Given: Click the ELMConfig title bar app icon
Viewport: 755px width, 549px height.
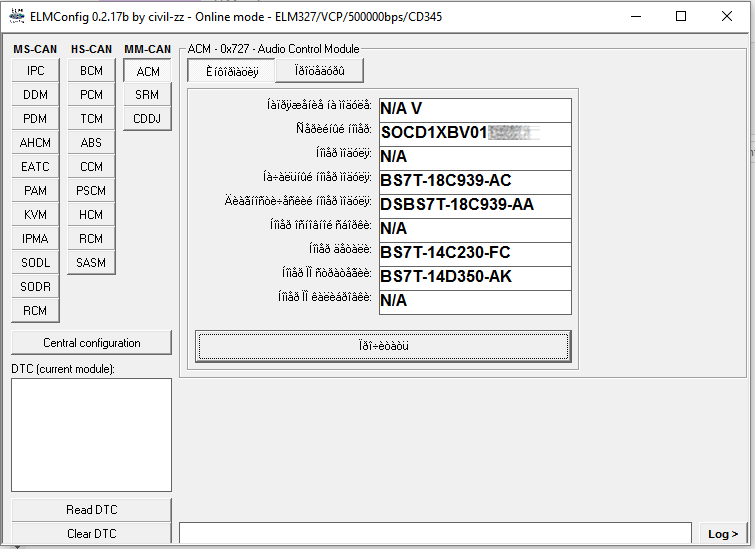Looking at the screenshot, I should (x=16, y=16).
